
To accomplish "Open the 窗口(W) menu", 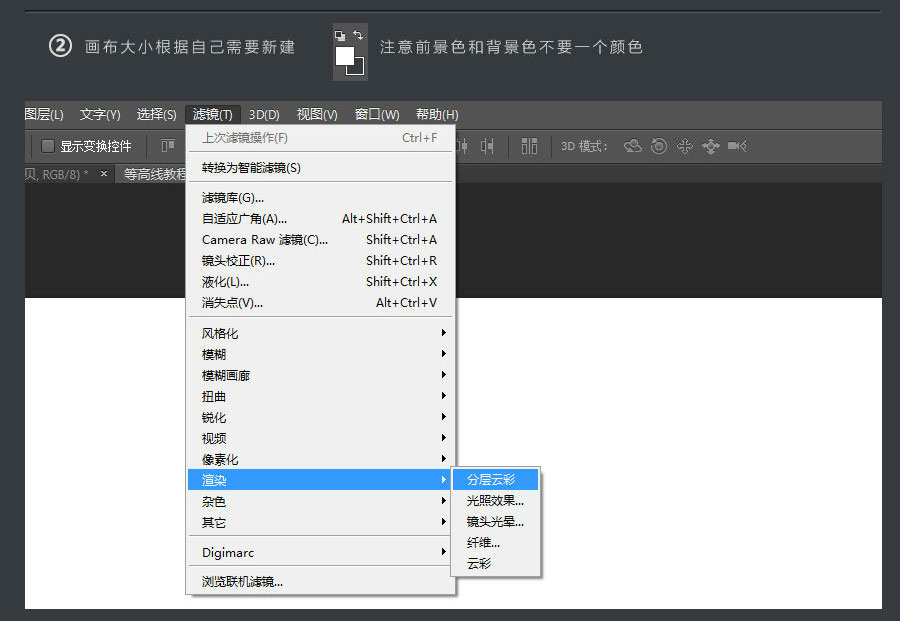I will point(377,114).
